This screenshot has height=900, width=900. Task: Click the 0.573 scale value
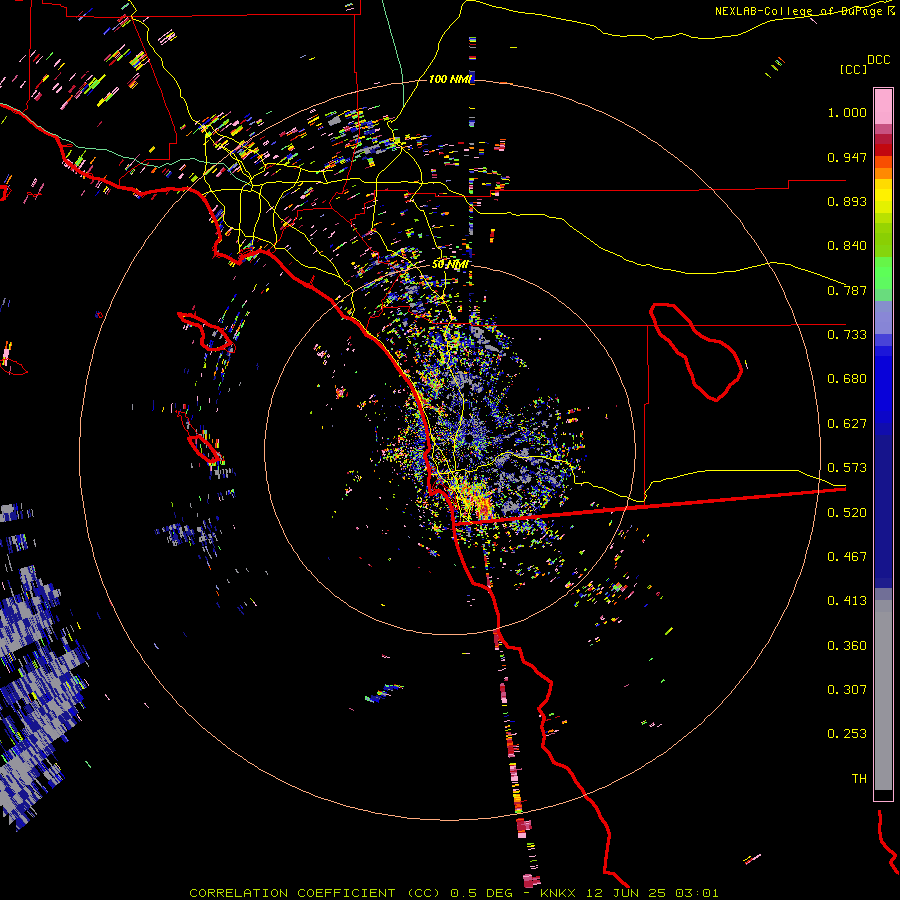(x=847, y=468)
